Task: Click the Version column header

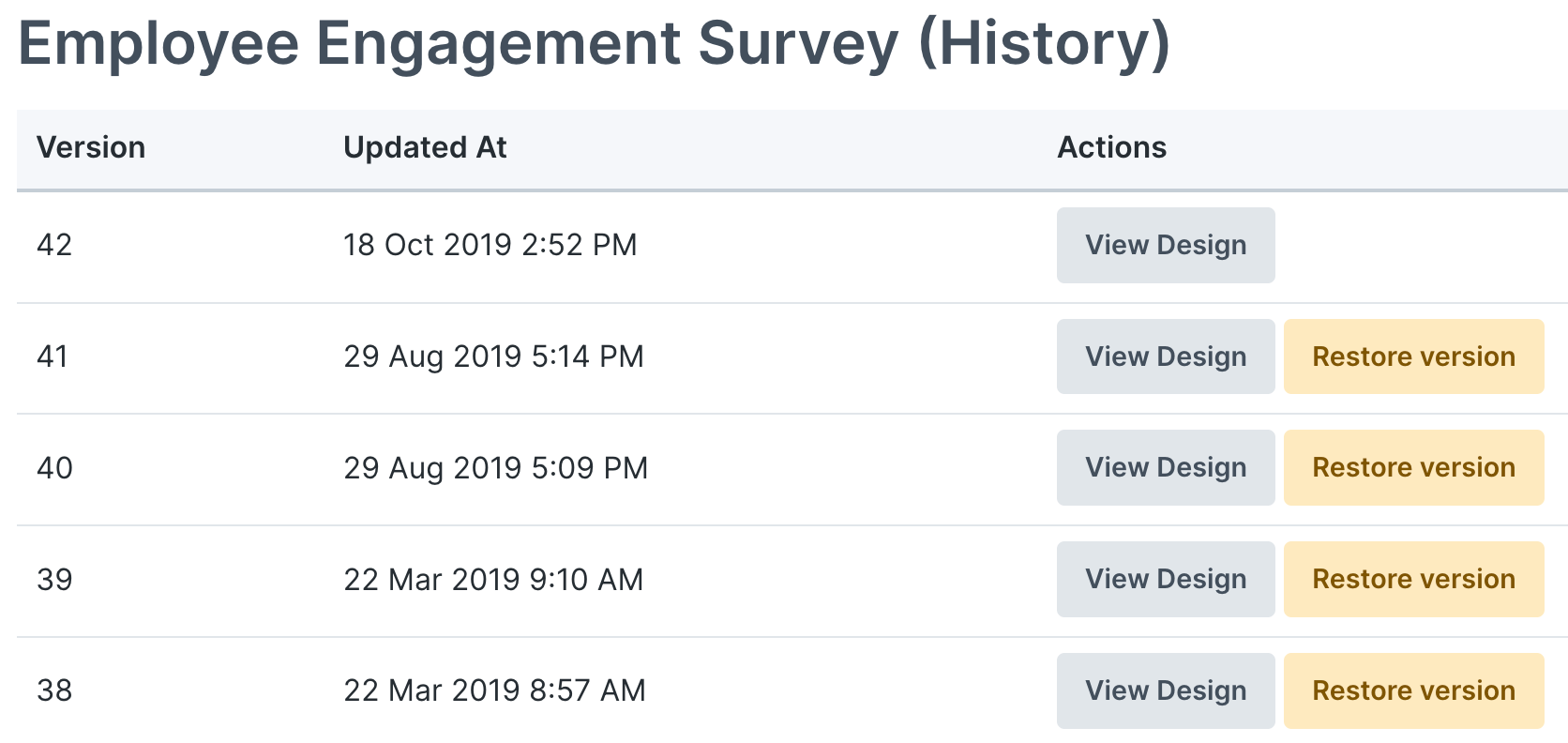Action: click(91, 147)
